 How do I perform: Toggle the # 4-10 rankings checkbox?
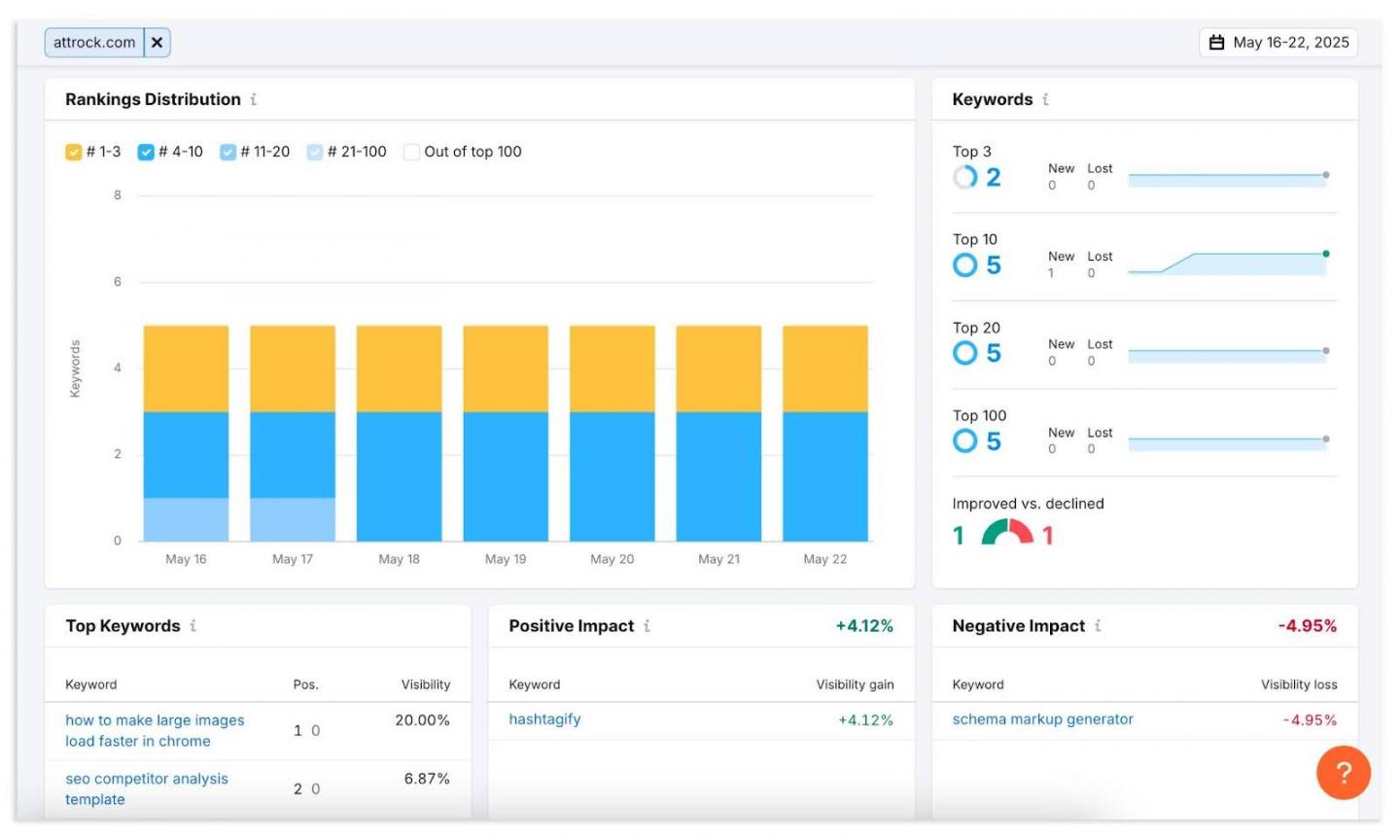(x=146, y=152)
